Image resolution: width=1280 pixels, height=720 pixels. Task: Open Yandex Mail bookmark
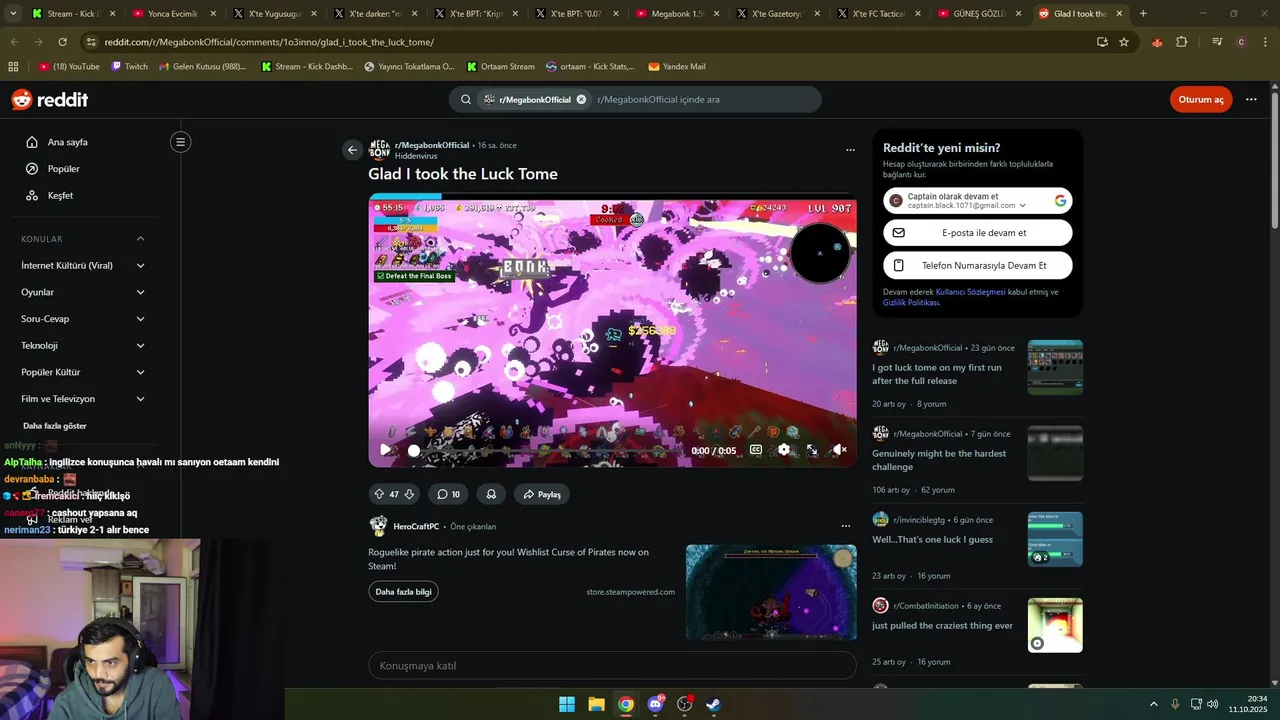677,67
